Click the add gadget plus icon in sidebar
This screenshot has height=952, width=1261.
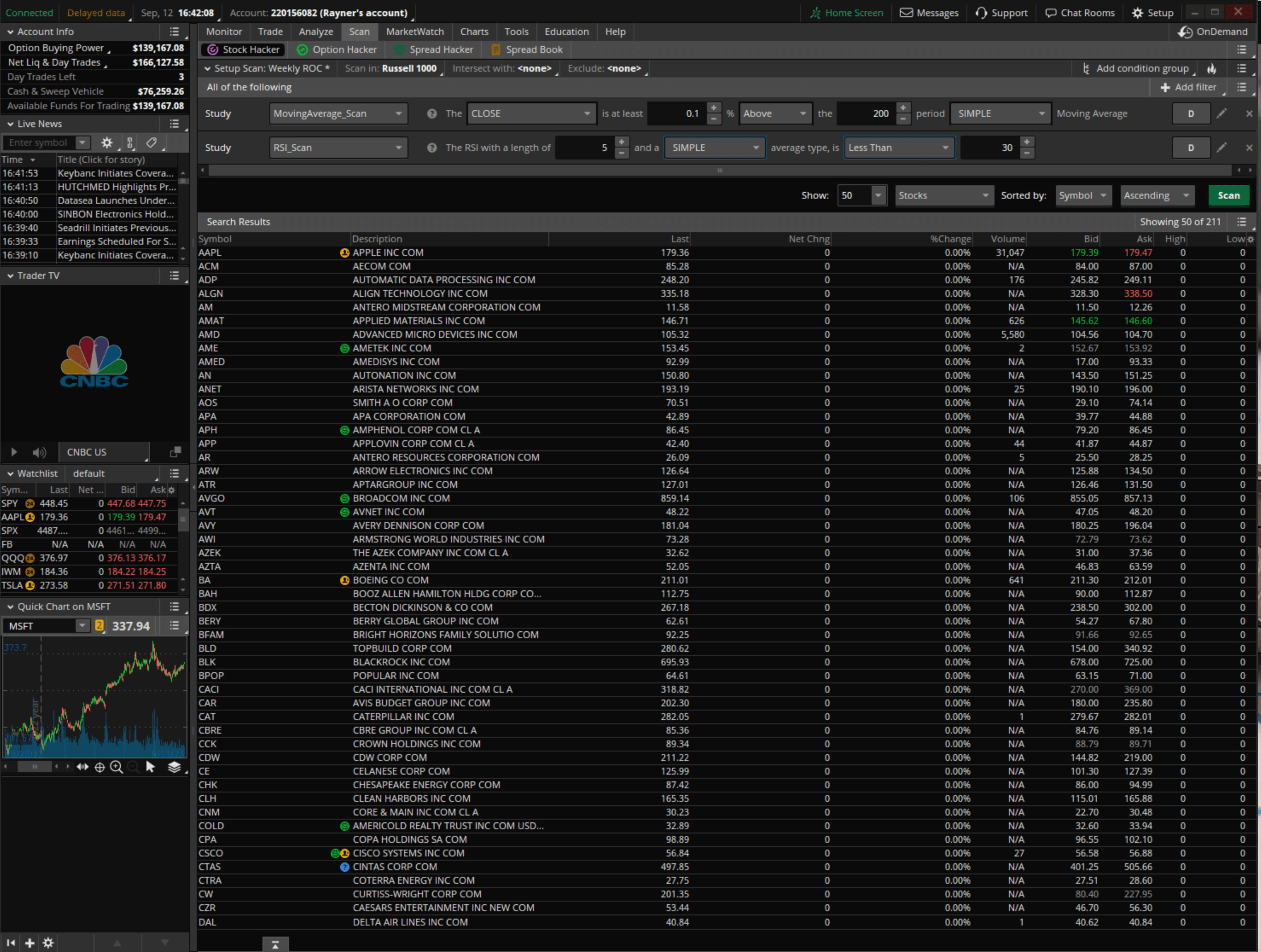[x=30, y=943]
